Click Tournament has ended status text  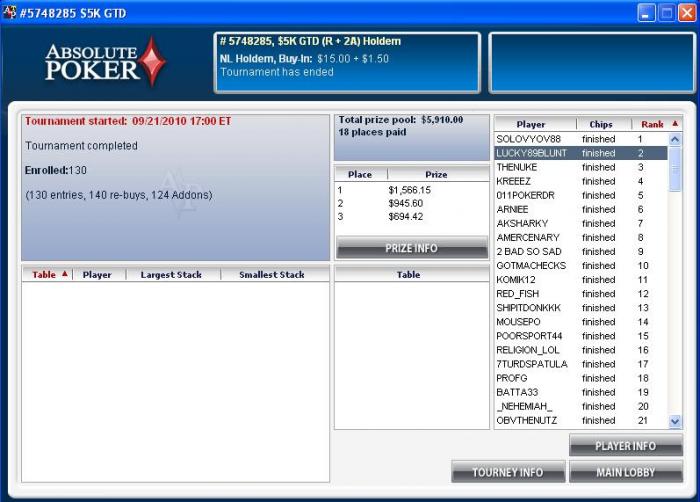(277, 72)
